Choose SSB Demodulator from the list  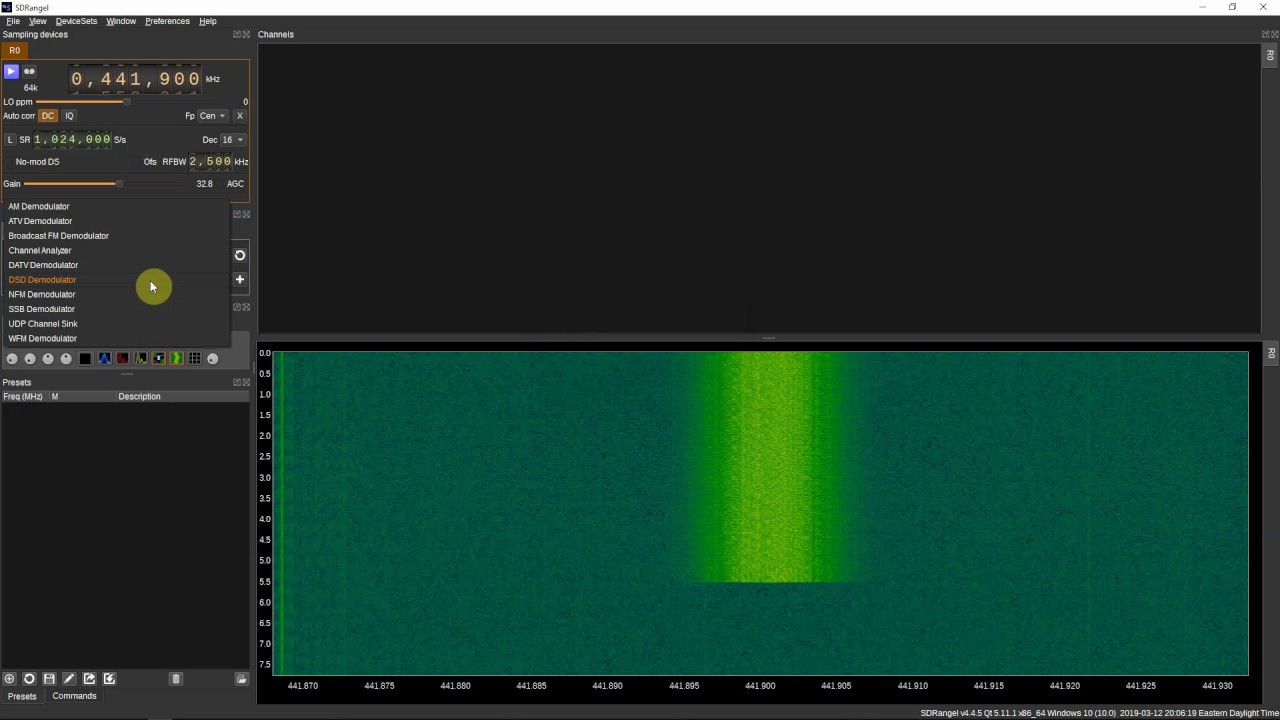point(115,309)
